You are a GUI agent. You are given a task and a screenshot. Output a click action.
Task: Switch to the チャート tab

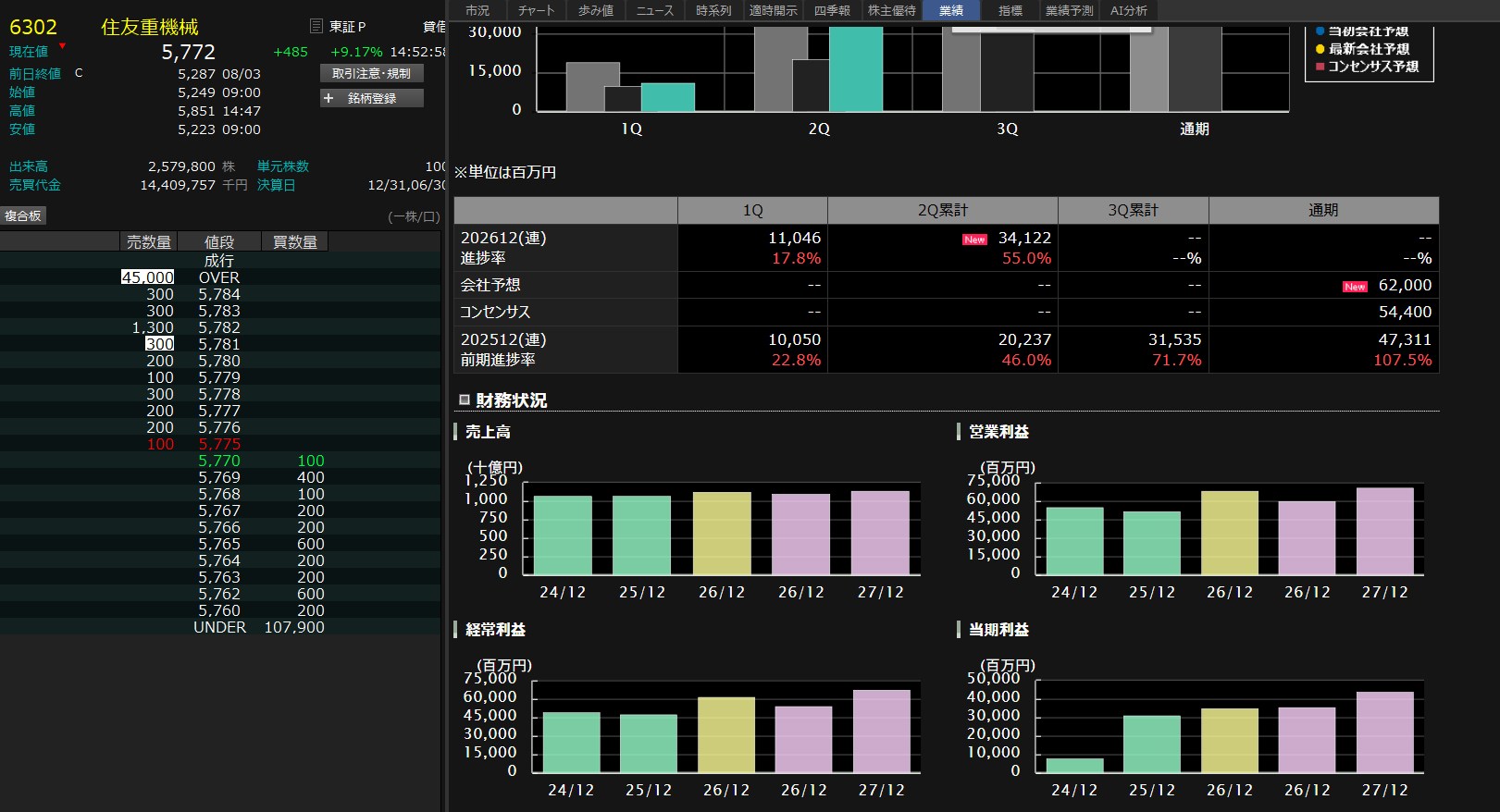click(x=536, y=10)
